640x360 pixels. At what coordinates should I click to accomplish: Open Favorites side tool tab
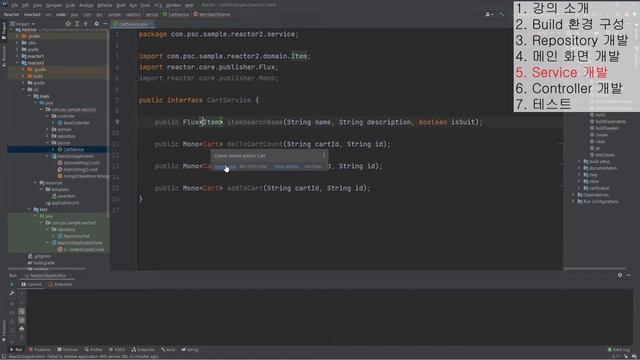tap(4, 331)
